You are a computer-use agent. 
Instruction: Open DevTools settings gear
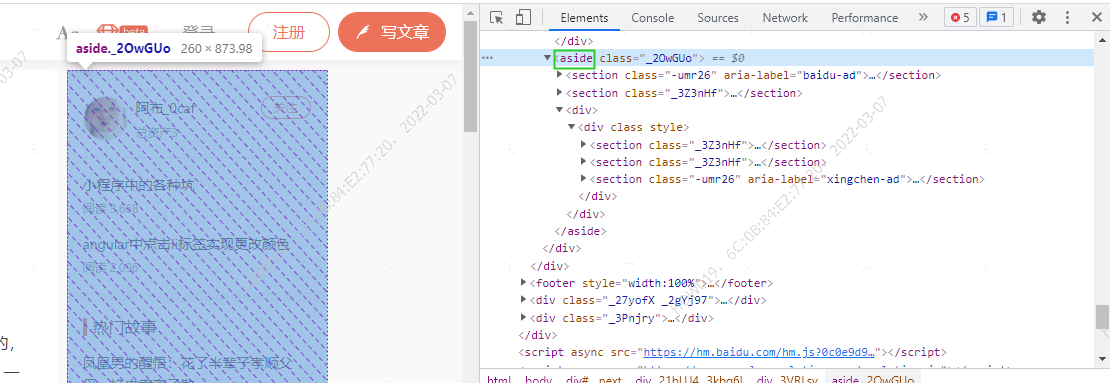coord(1039,18)
